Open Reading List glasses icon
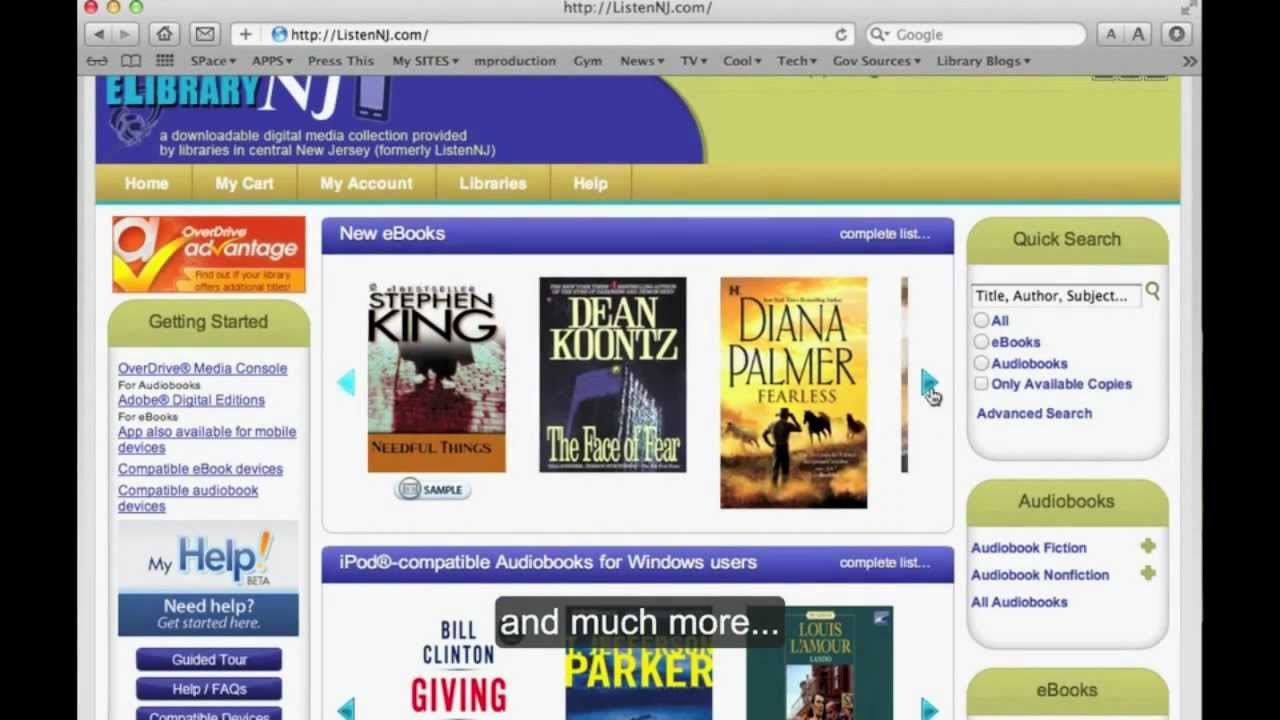 click(x=97, y=61)
